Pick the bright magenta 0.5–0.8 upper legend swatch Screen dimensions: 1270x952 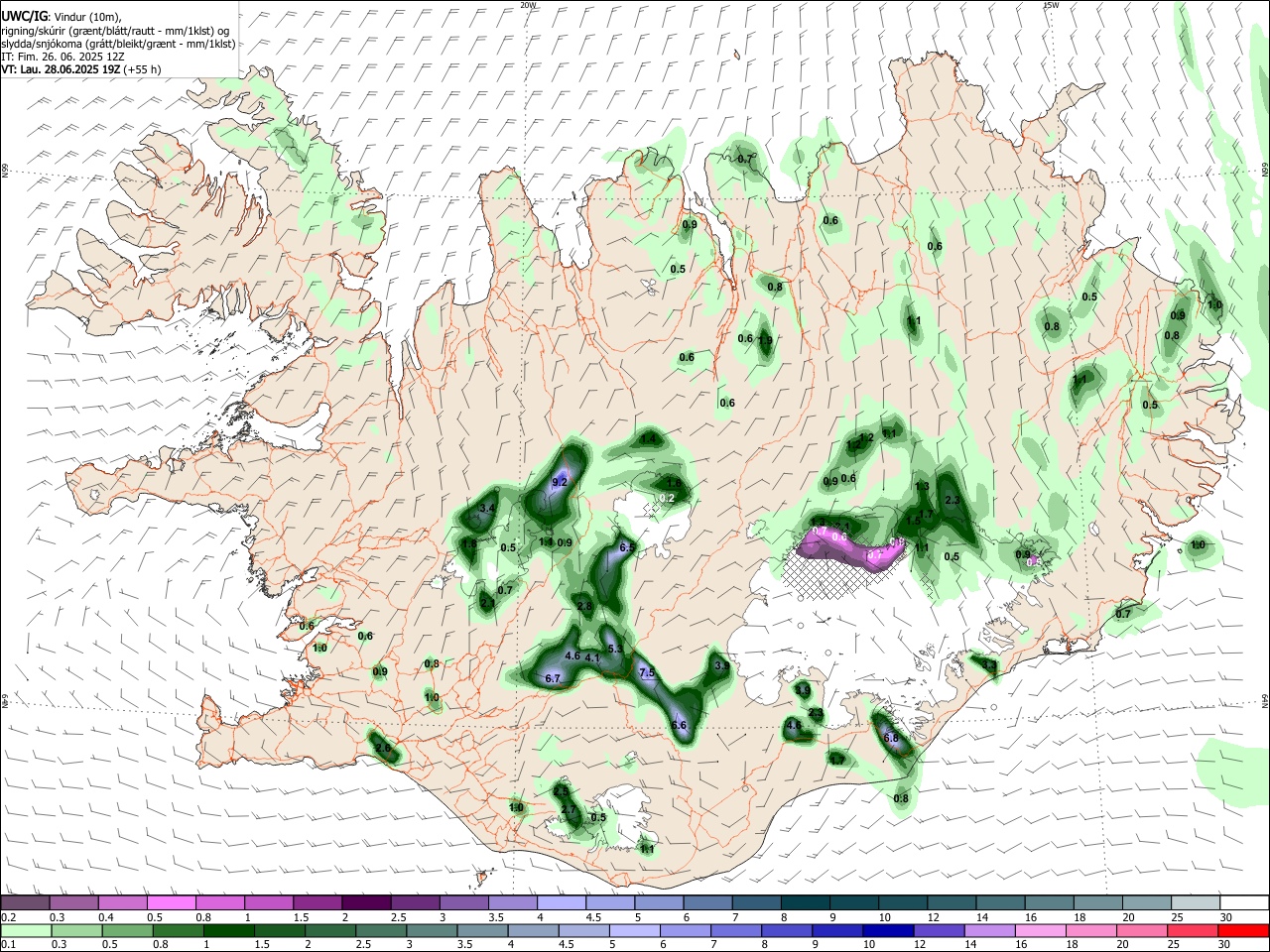171,902
